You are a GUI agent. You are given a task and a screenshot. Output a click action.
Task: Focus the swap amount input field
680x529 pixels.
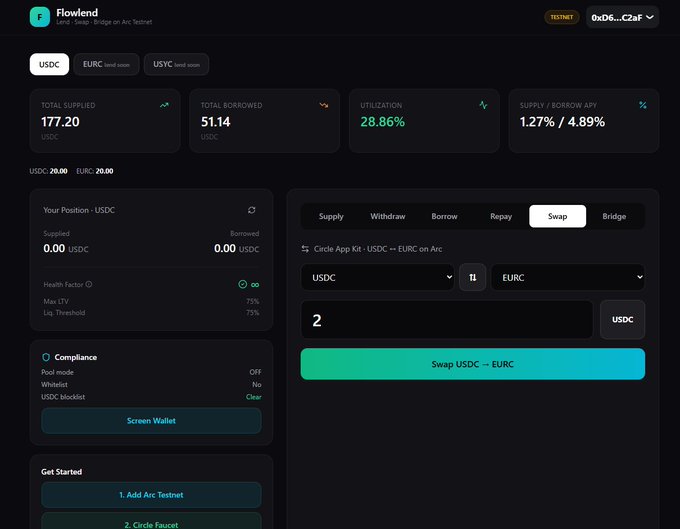click(x=447, y=320)
